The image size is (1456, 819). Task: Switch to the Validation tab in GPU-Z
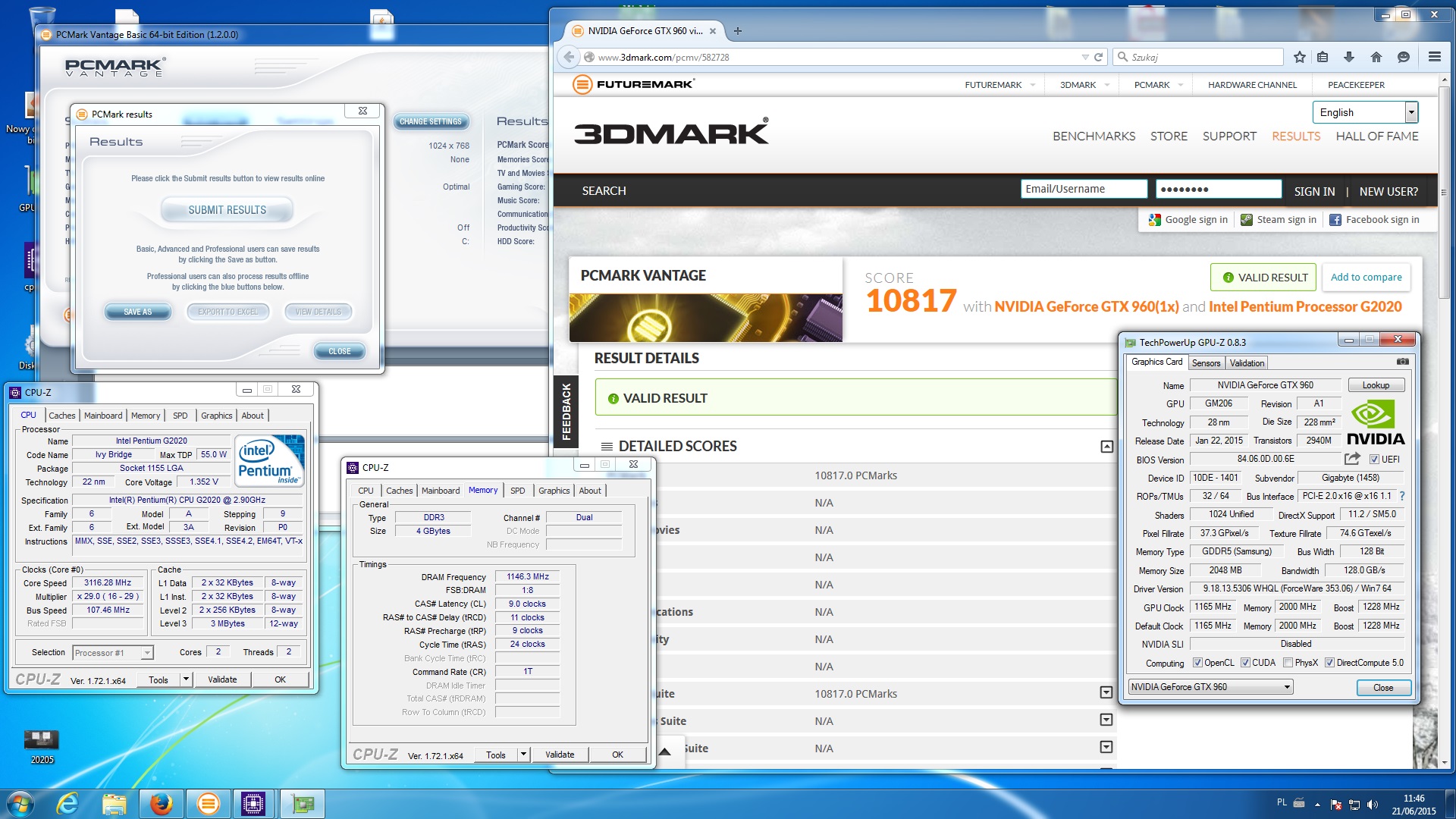pyautogui.click(x=1247, y=363)
